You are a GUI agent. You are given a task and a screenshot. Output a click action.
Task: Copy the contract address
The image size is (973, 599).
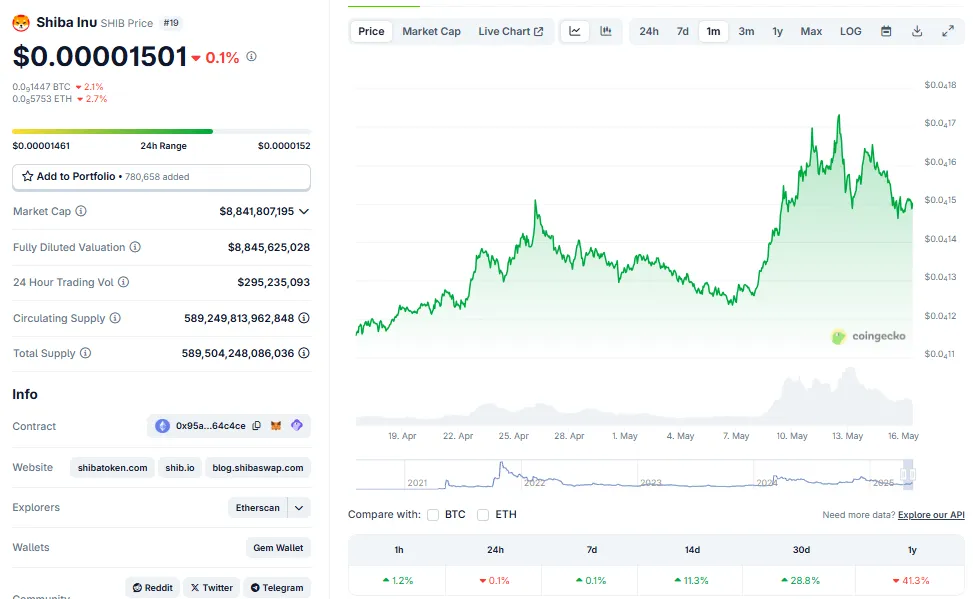[x=256, y=426]
